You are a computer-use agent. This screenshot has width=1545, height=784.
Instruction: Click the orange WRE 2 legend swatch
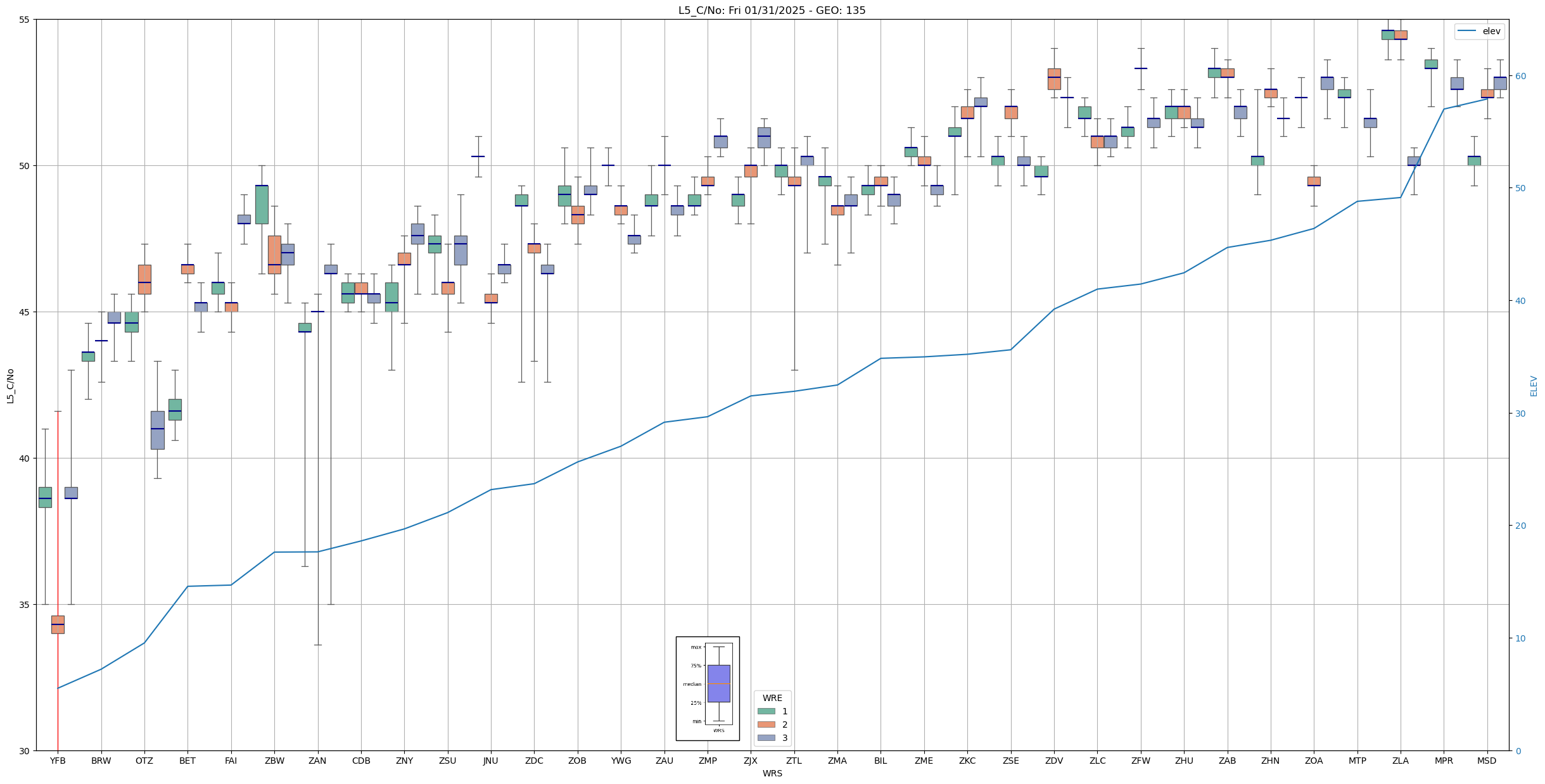pos(766,724)
